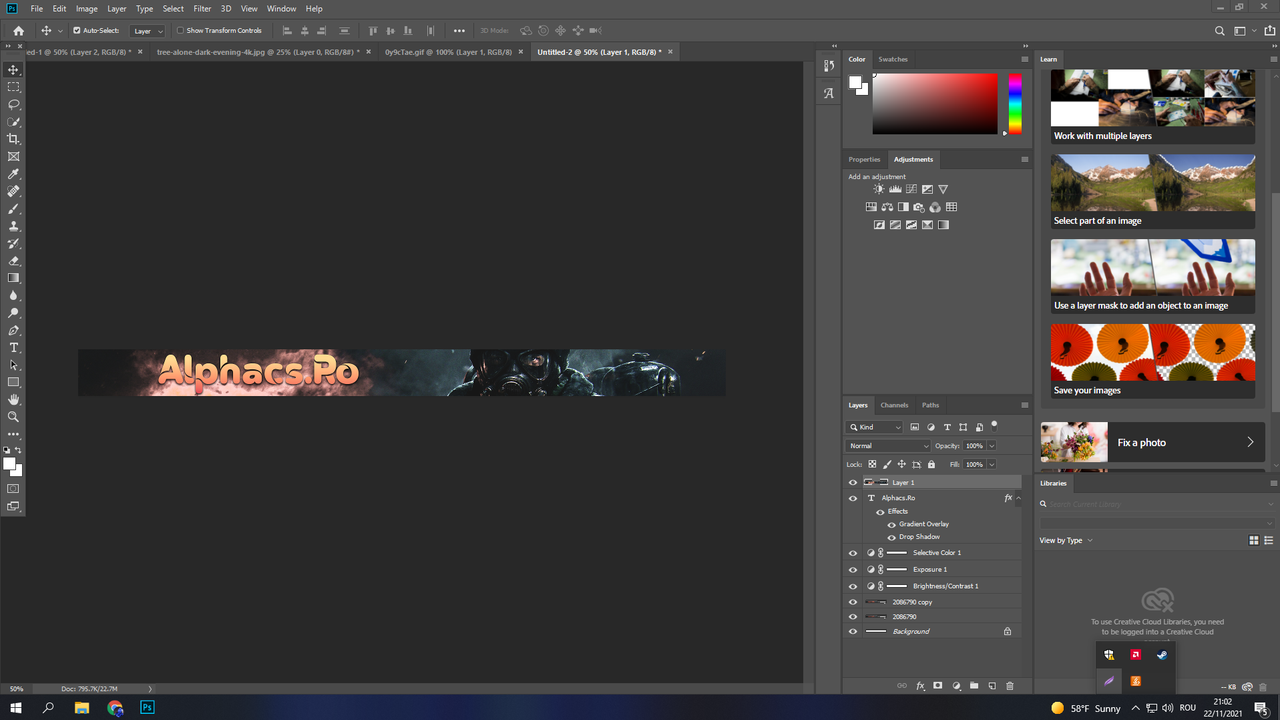This screenshot has width=1280, height=720.
Task: Open the Auto-Select Layer dropdown
Action: pos(148,31)
